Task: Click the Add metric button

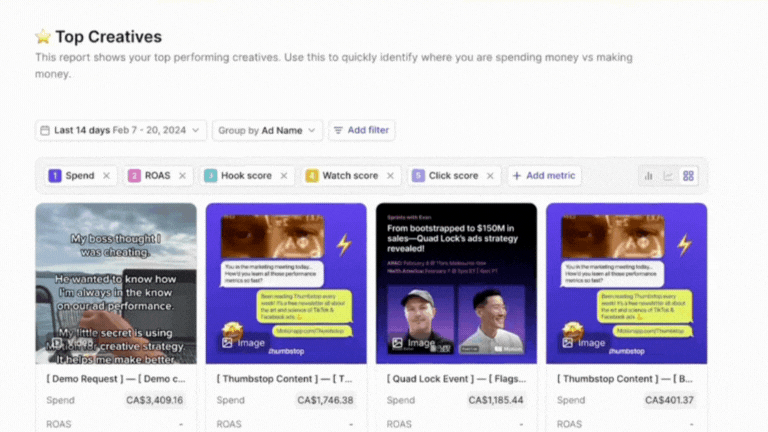Action: 544,176
